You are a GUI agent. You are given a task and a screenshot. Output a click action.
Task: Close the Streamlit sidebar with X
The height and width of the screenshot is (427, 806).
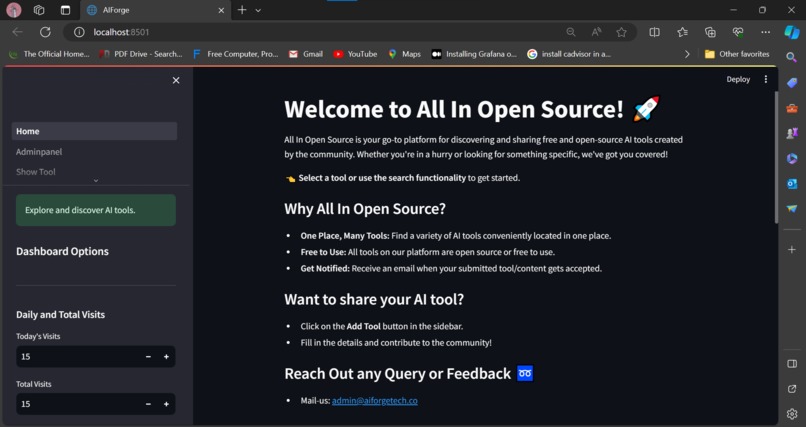tap(176, 80)
